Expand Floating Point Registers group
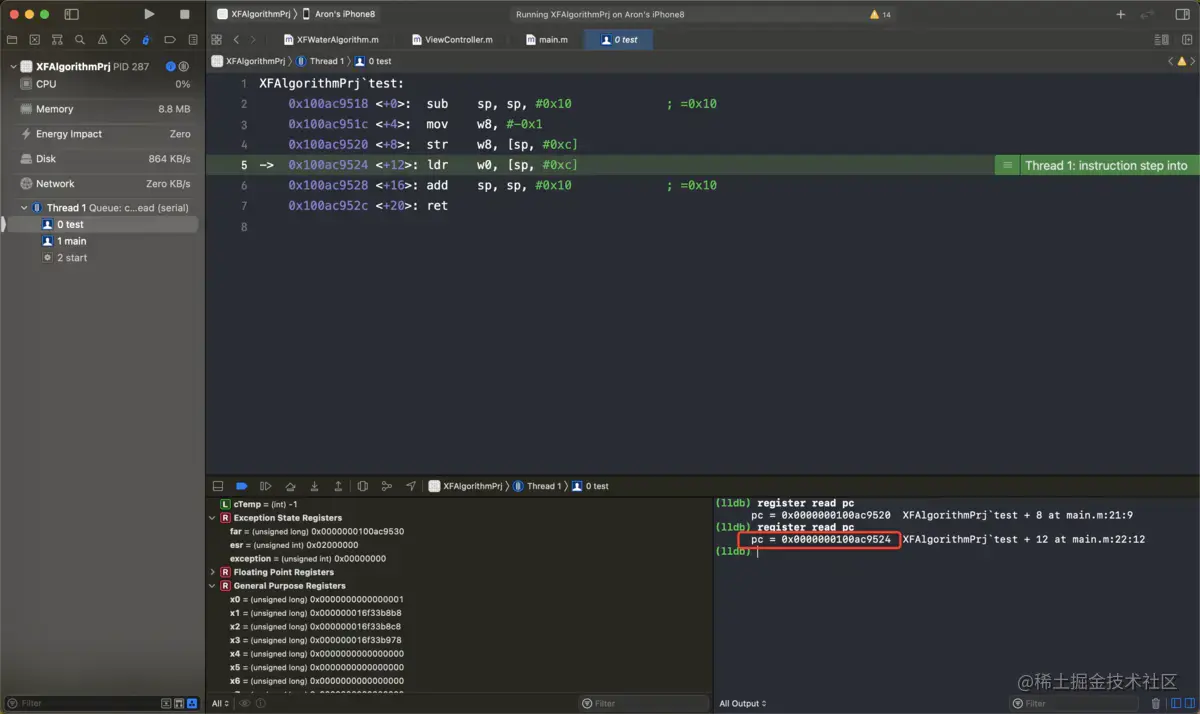 click(212, 572)
